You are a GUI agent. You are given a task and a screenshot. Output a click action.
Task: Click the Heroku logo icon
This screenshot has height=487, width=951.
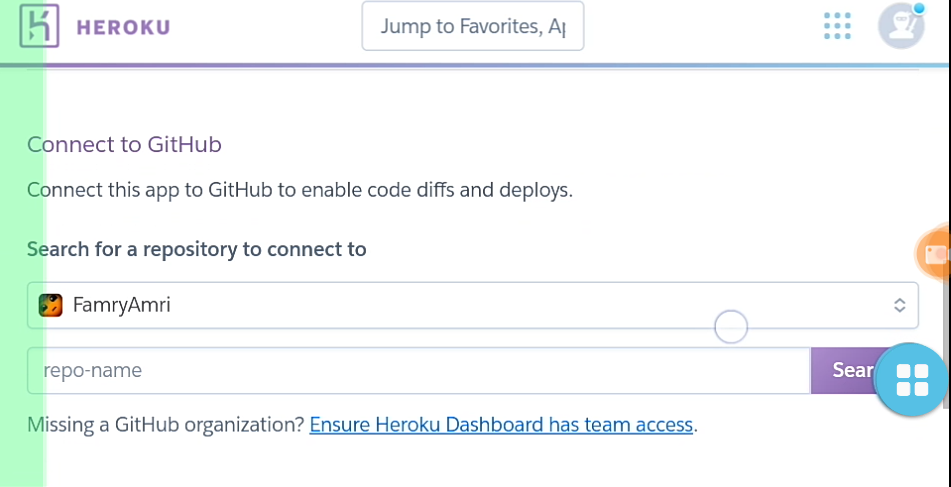coord(40,26)
